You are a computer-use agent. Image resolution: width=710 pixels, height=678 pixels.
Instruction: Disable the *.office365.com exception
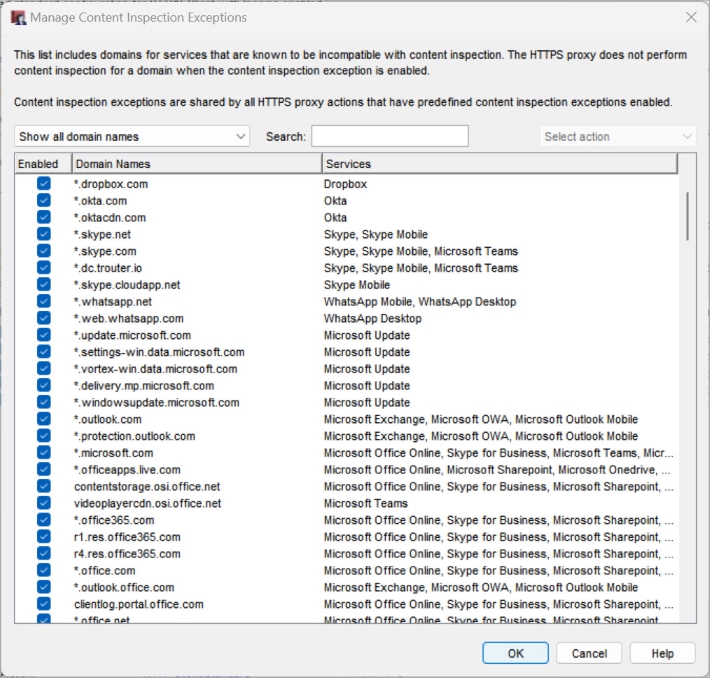(44, 519)
